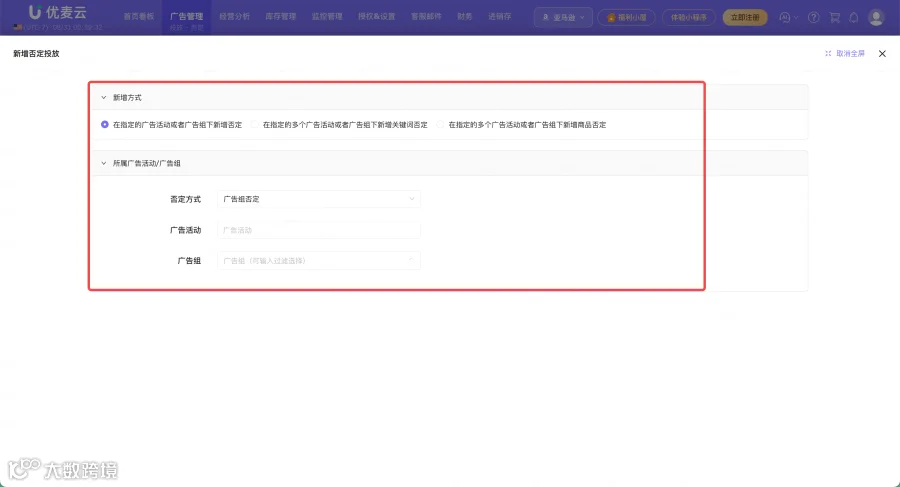
Task: Open the 广告管理 menu tab
Action: coord(187,17)
